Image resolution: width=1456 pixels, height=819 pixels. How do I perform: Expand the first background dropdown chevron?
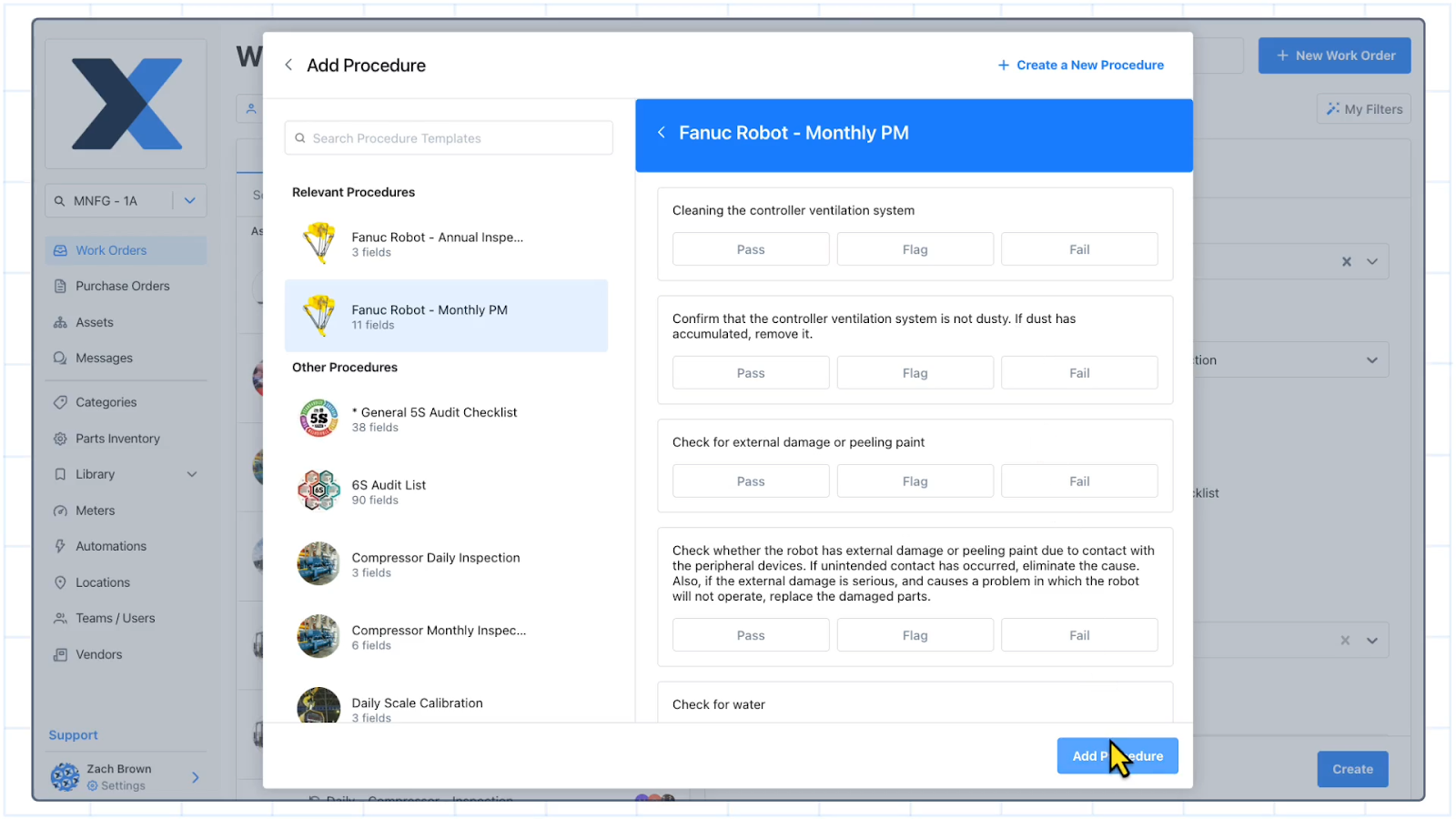[1372, 262]
